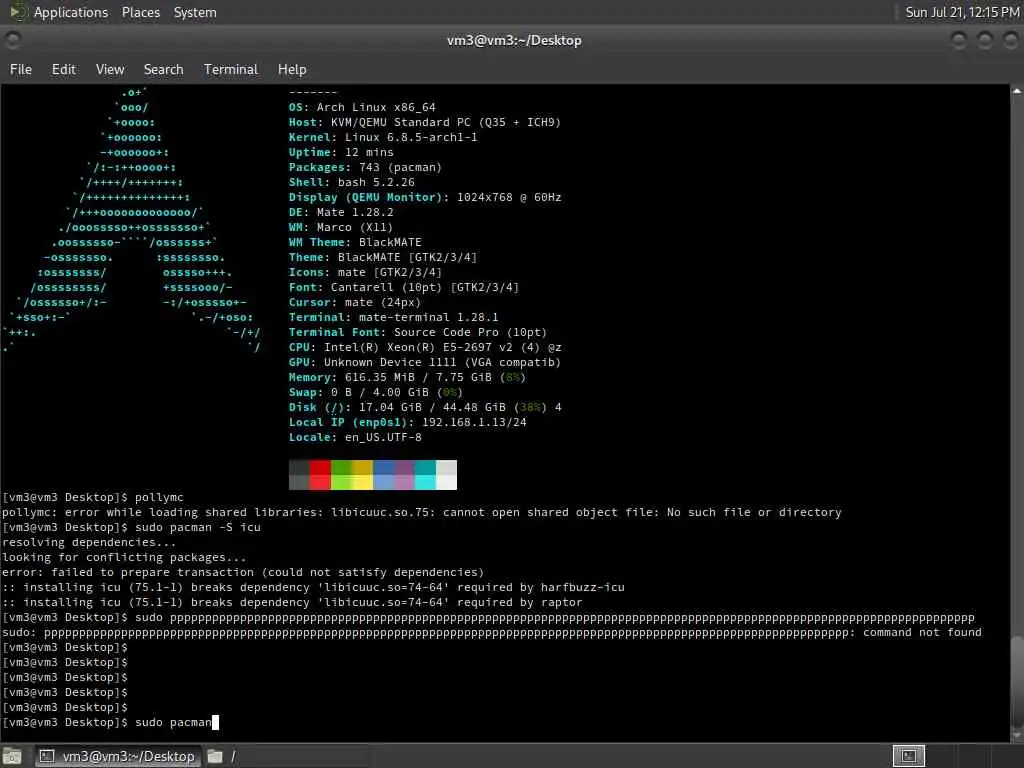This screenshot has height=768, width=1024.
Task: Click the 'failed to prepare transaction' error line
Action: [243, 573]
